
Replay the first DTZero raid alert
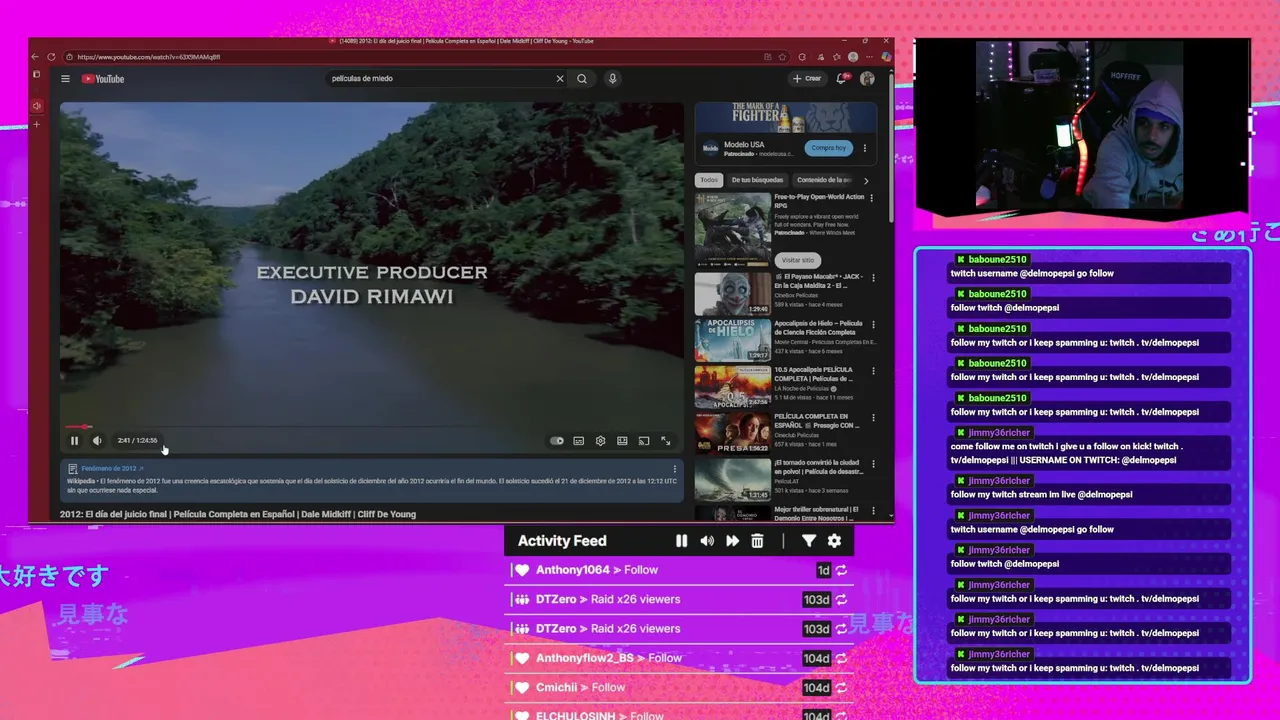[841, 600]
